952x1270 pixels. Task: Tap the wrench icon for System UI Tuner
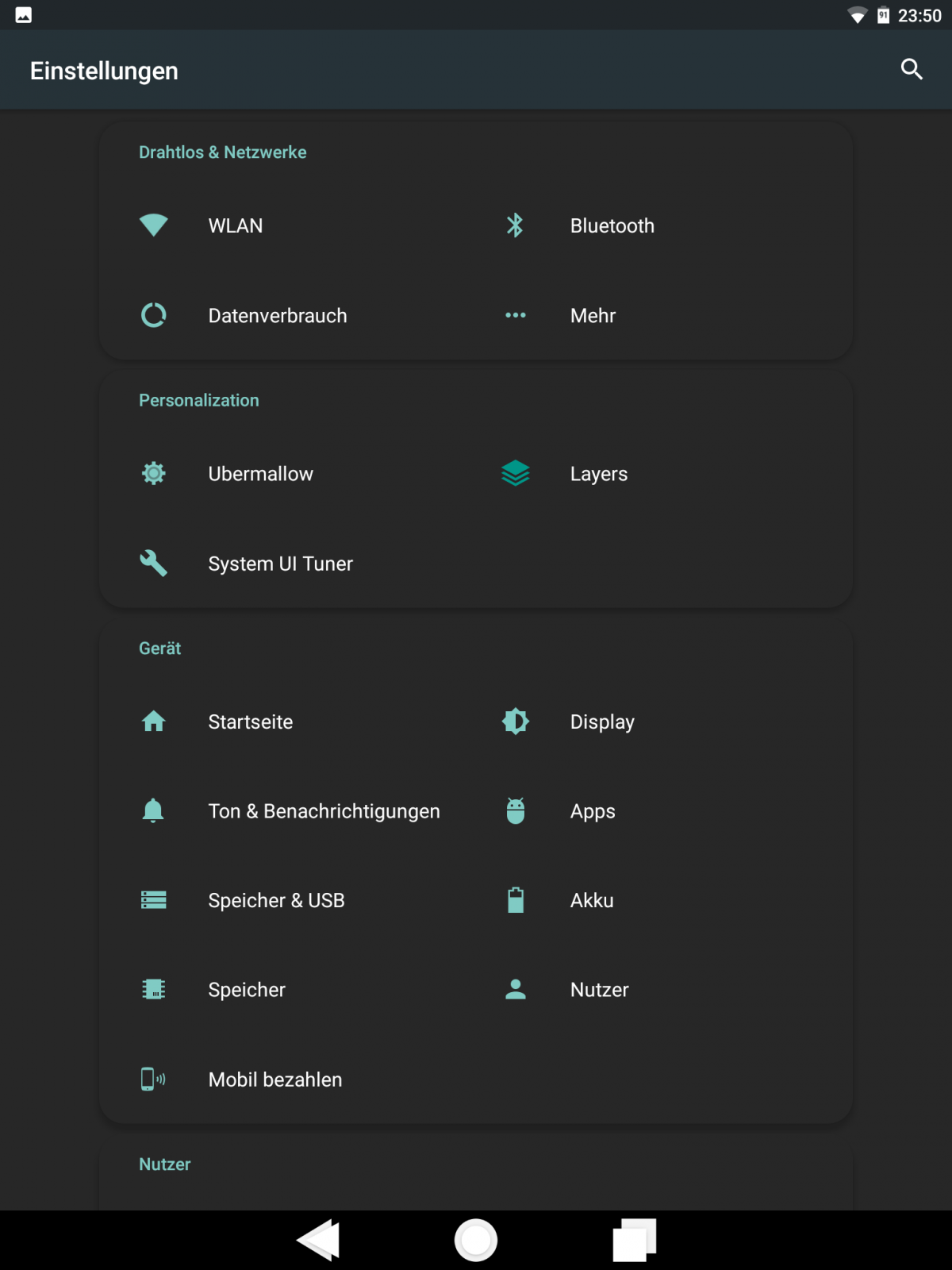pyautogui.click(x=153, y=564)
